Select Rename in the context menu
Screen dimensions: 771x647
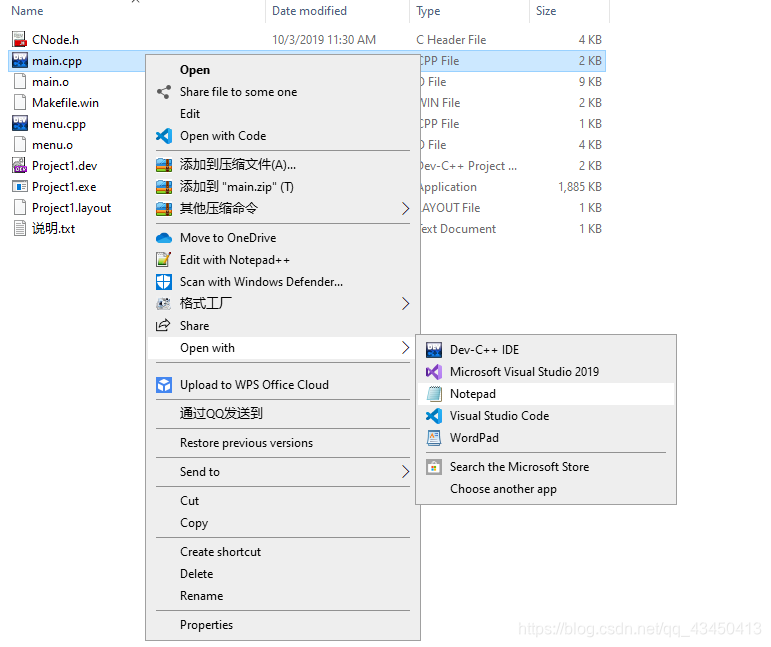coord(283,596)
